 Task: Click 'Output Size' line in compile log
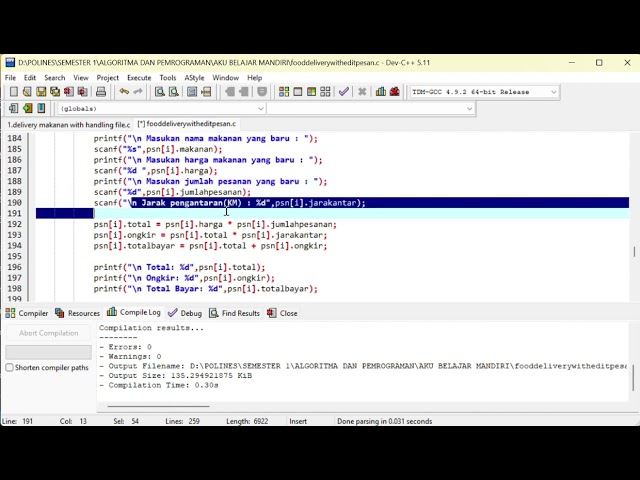pyautogui.click(x=176, y=376)
